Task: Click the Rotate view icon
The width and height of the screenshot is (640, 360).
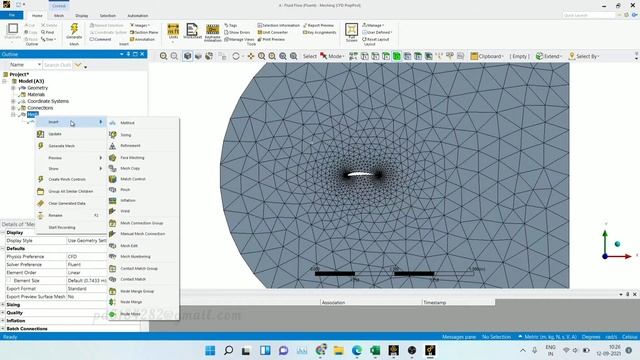Action: point(236,56)
